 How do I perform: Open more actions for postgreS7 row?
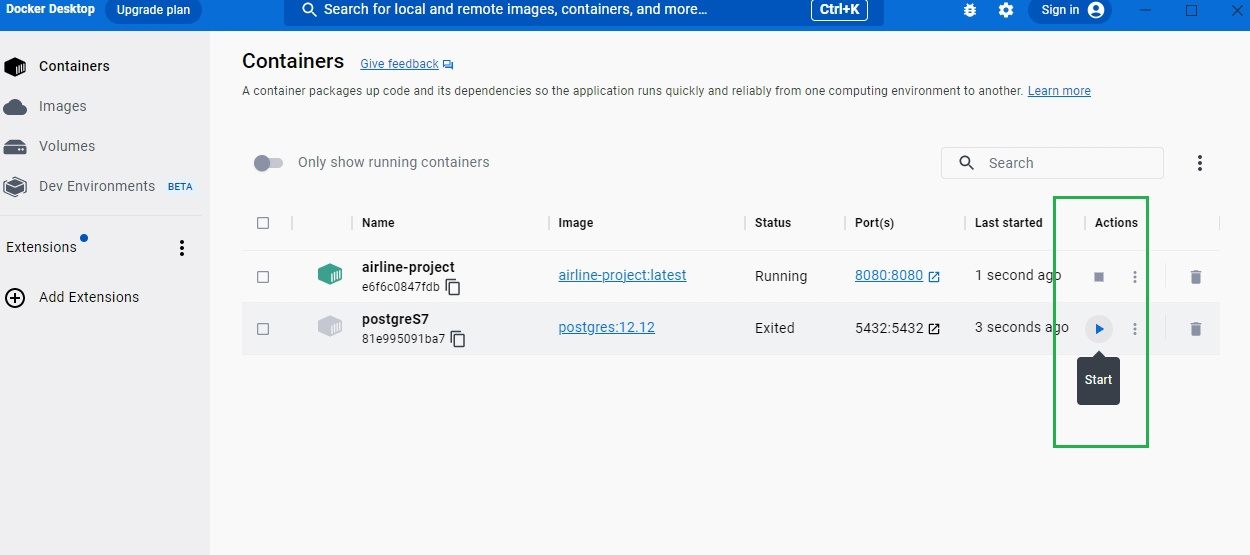pos(1135,329)
